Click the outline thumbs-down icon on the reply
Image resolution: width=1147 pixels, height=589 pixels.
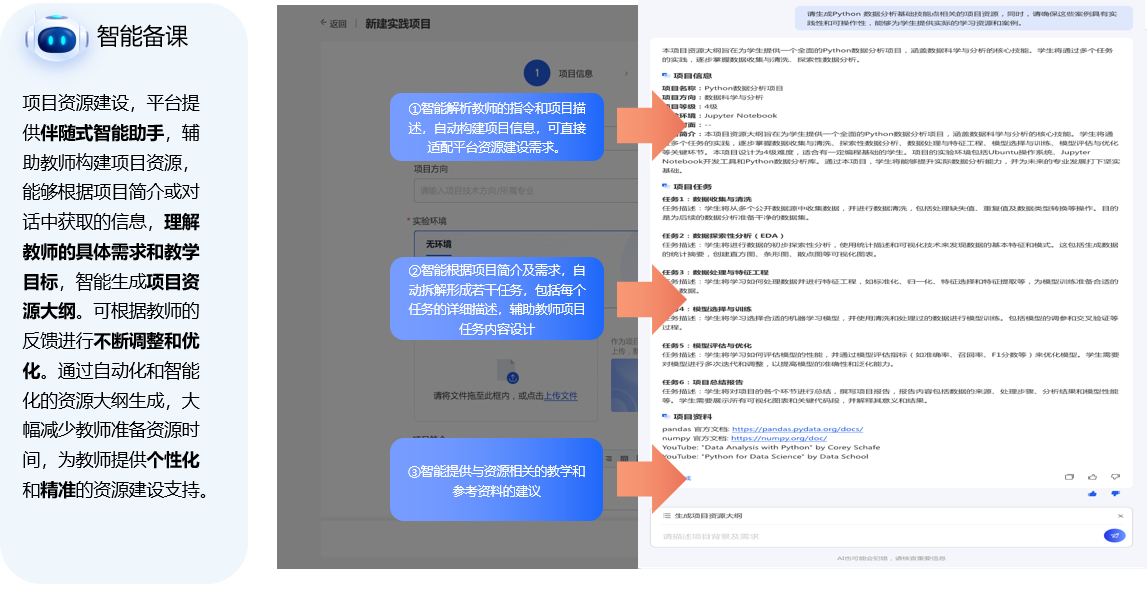[x=1115, y=477]
